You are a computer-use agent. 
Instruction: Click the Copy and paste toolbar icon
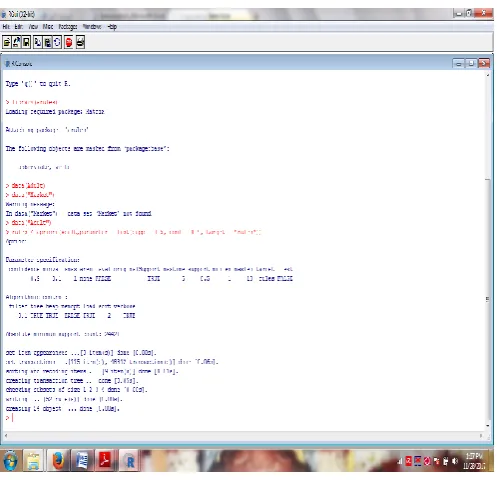tap(57, 42)
